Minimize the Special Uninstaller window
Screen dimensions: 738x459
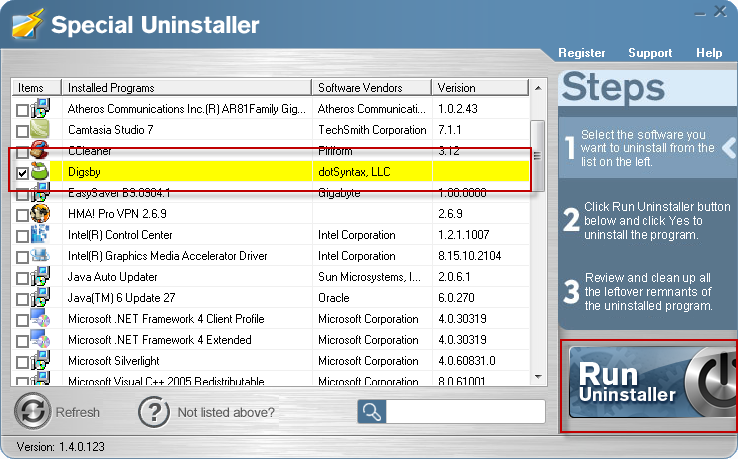point(700,13)
